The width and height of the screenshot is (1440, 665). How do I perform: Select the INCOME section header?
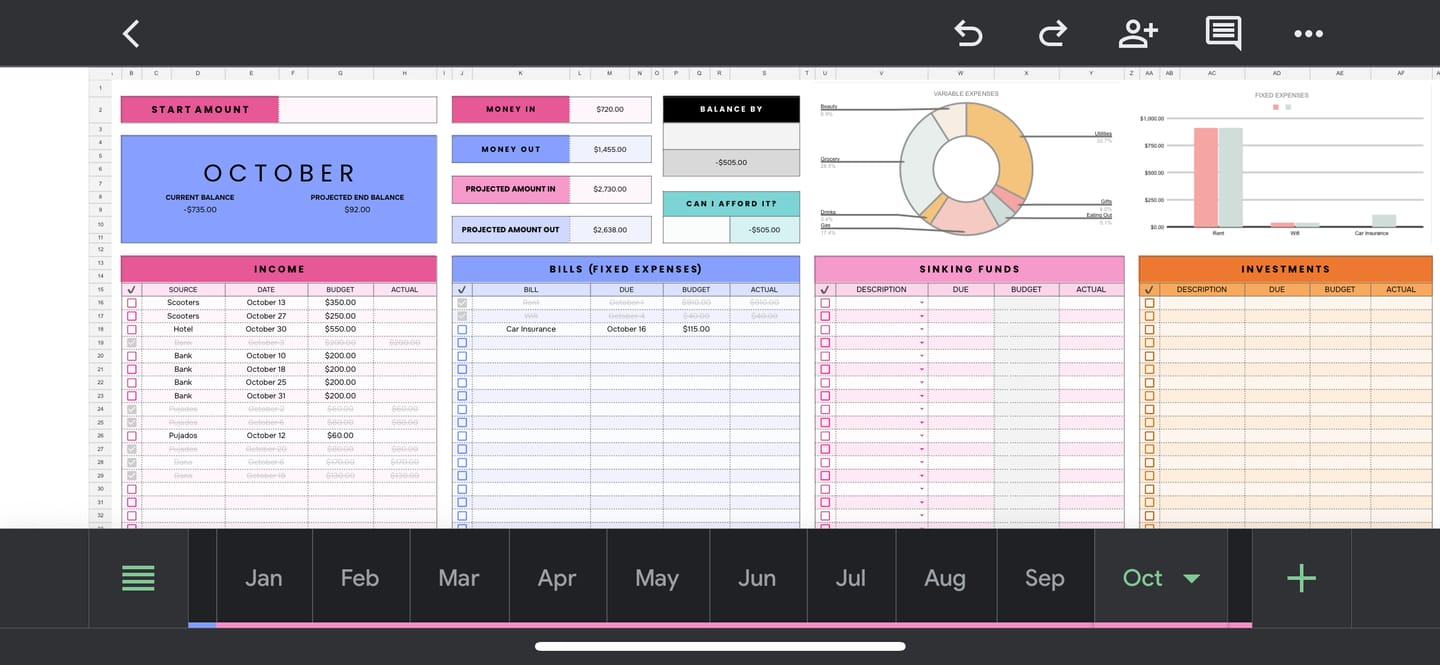click(279, 269)
